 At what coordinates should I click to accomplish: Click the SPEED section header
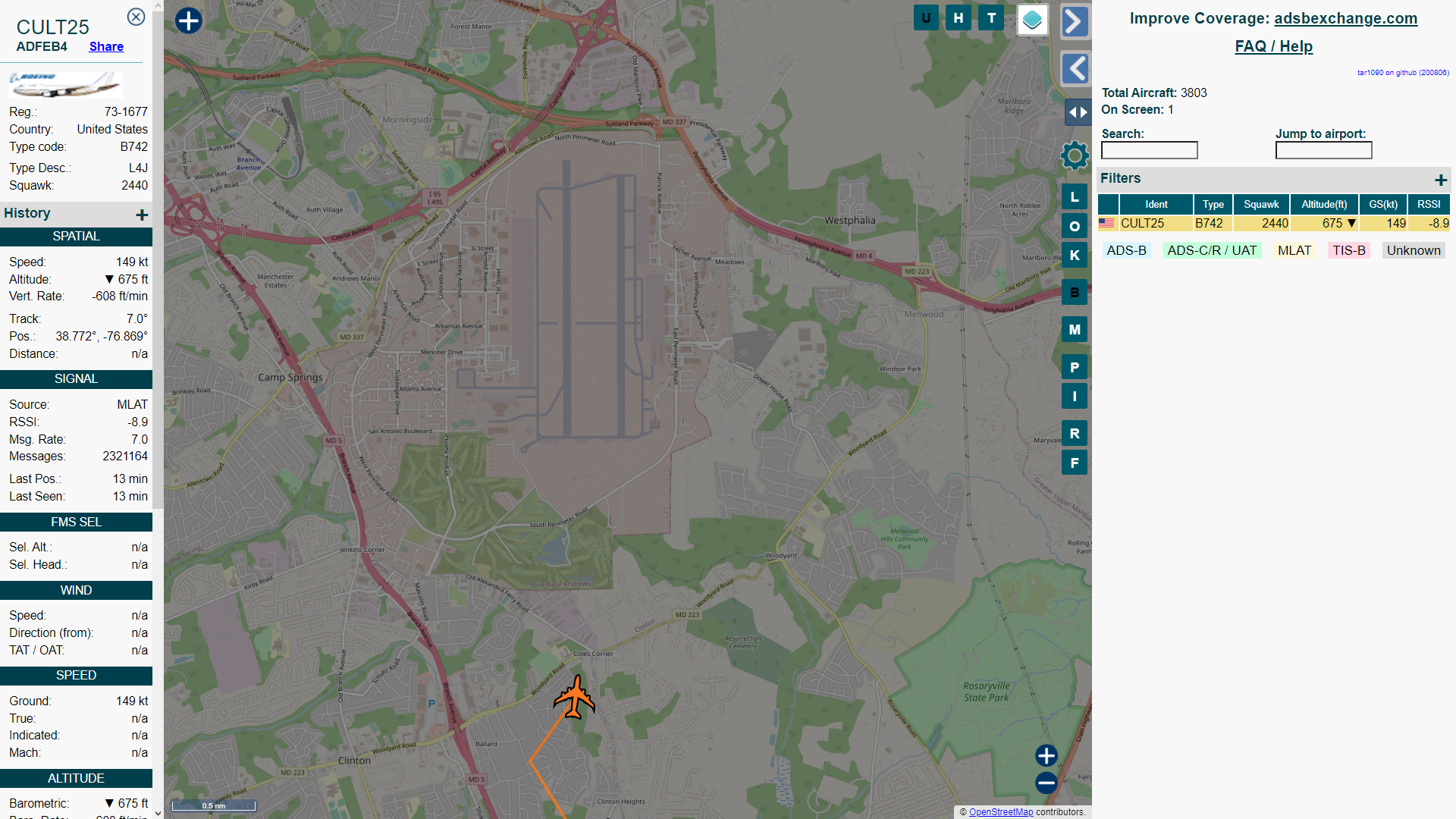click(x=76, y=676)
